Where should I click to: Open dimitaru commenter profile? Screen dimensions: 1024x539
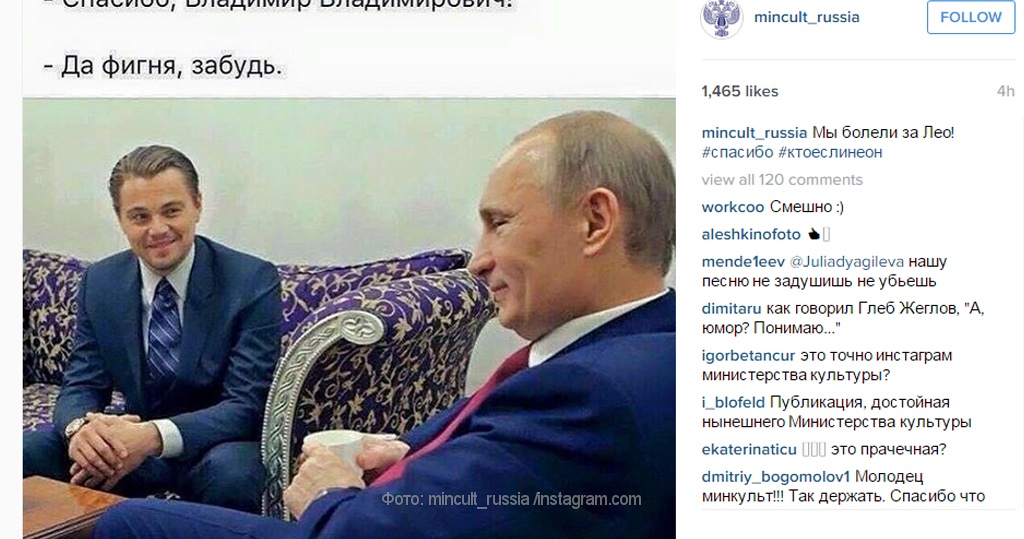click(731, 308)
